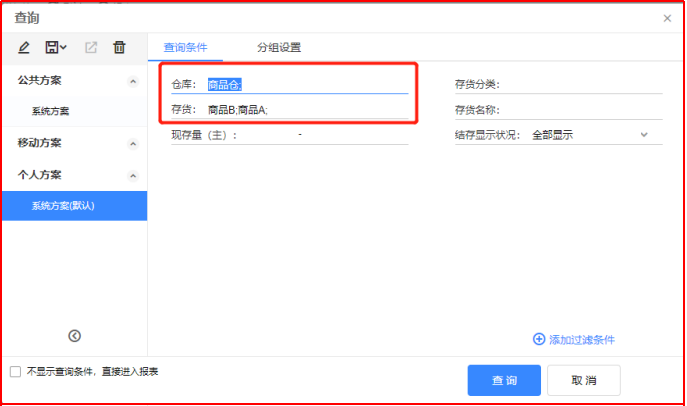
Task: Click the 取消 button
Action: point(584,380)
